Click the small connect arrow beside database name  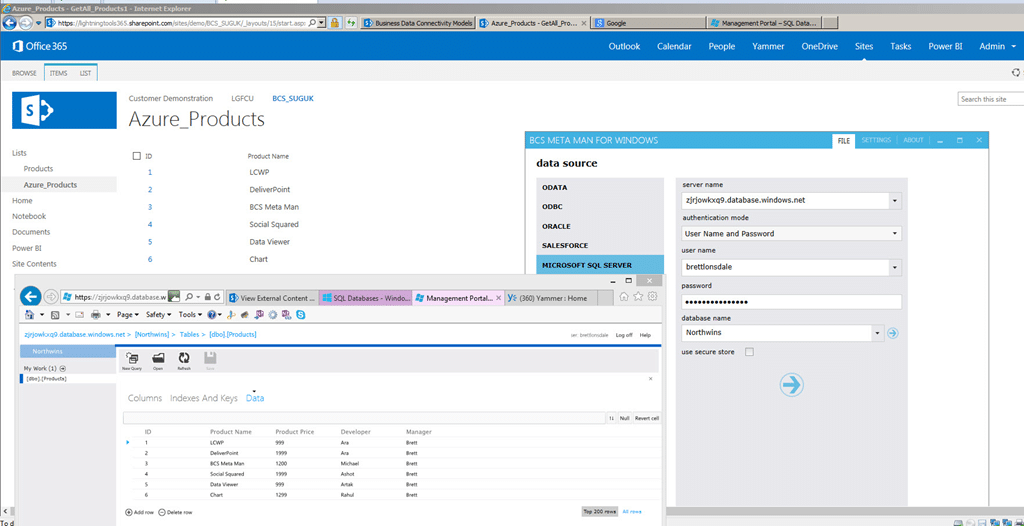coord(893,333)
